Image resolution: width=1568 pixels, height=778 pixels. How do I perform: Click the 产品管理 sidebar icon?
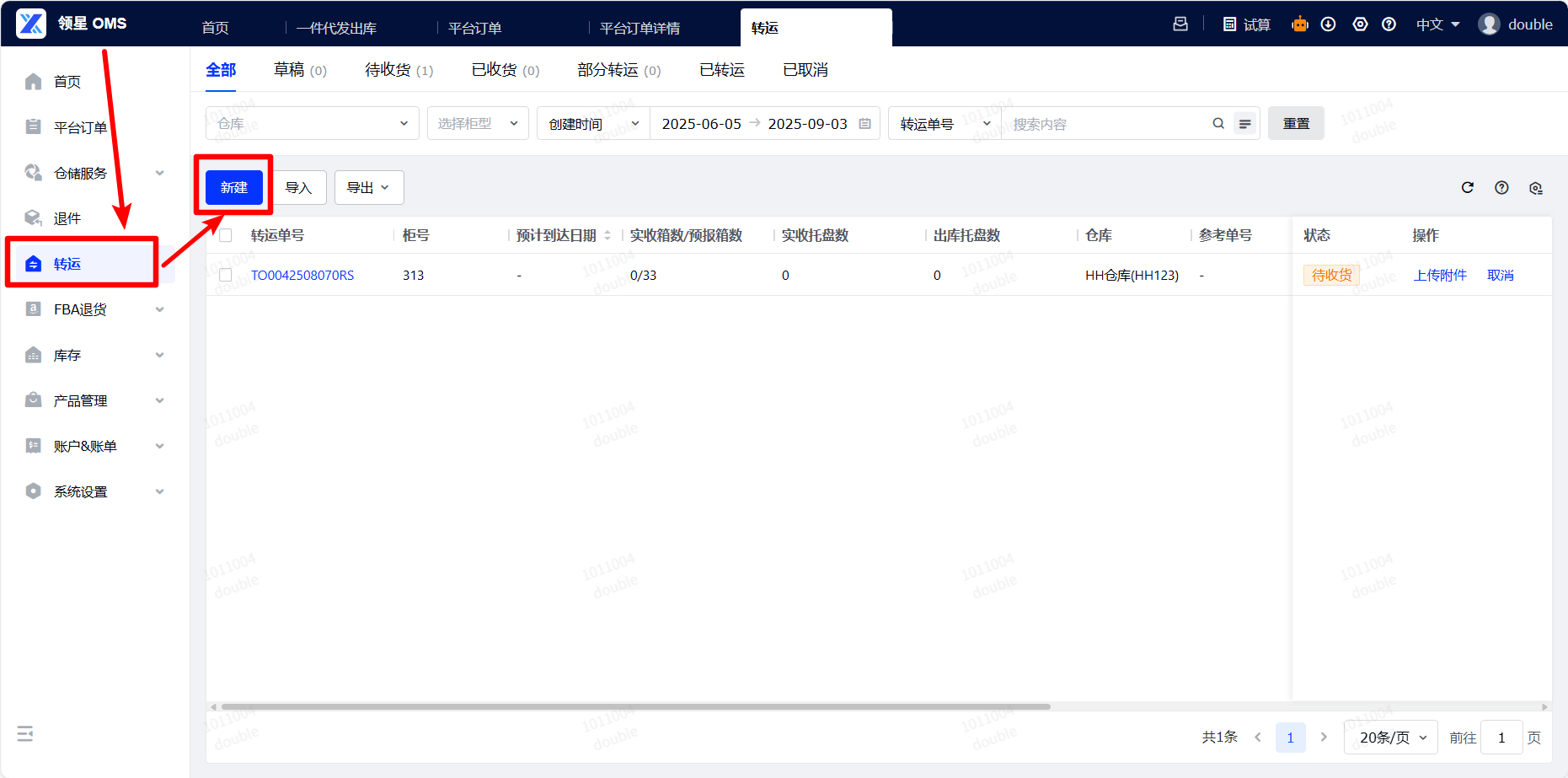34,400
